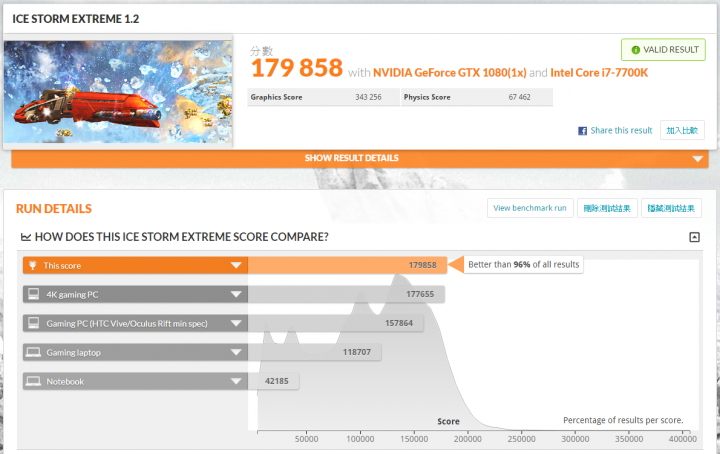Viewport: 720px width, 454px height.
Task: Click the NVIDIA GeForce GTX 1080(1x) link
Action: [450, 73]
